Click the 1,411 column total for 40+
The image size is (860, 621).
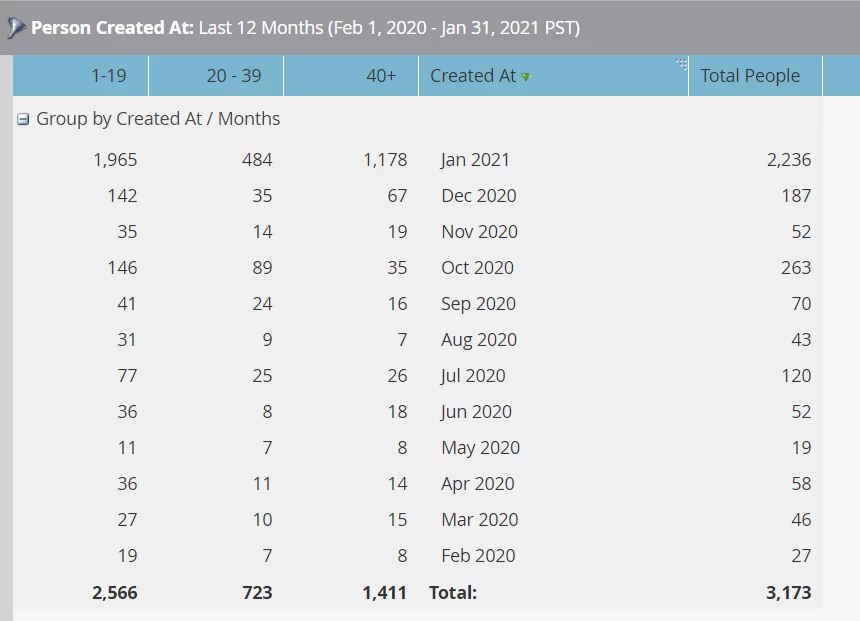[x=384, y=592]
